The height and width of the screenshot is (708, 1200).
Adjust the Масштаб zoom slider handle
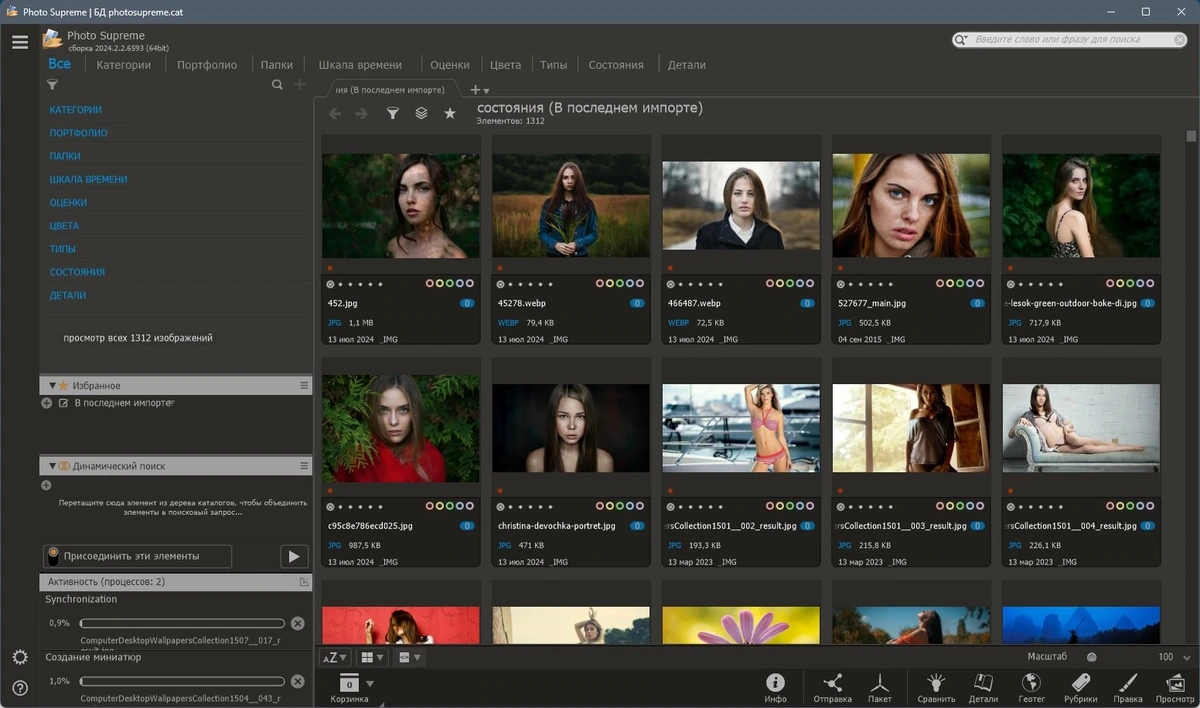pos(1091,657)
